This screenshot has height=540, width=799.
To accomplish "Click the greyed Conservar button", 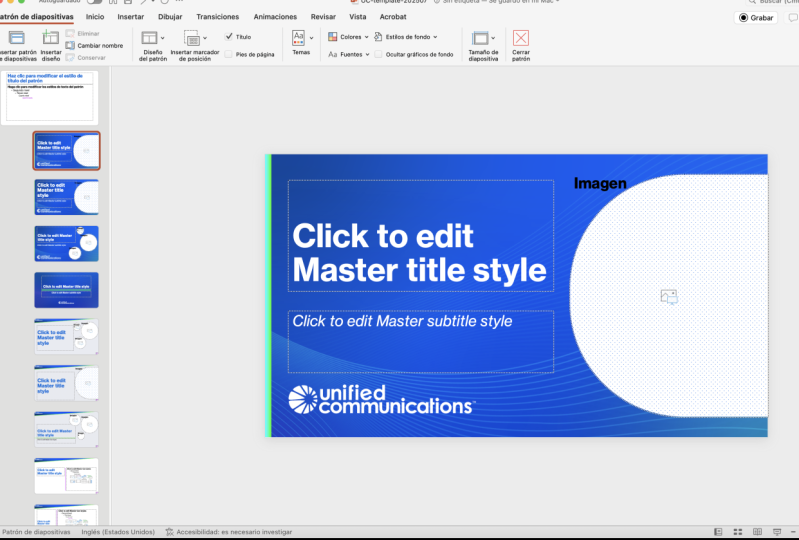I will pos(86,58).
